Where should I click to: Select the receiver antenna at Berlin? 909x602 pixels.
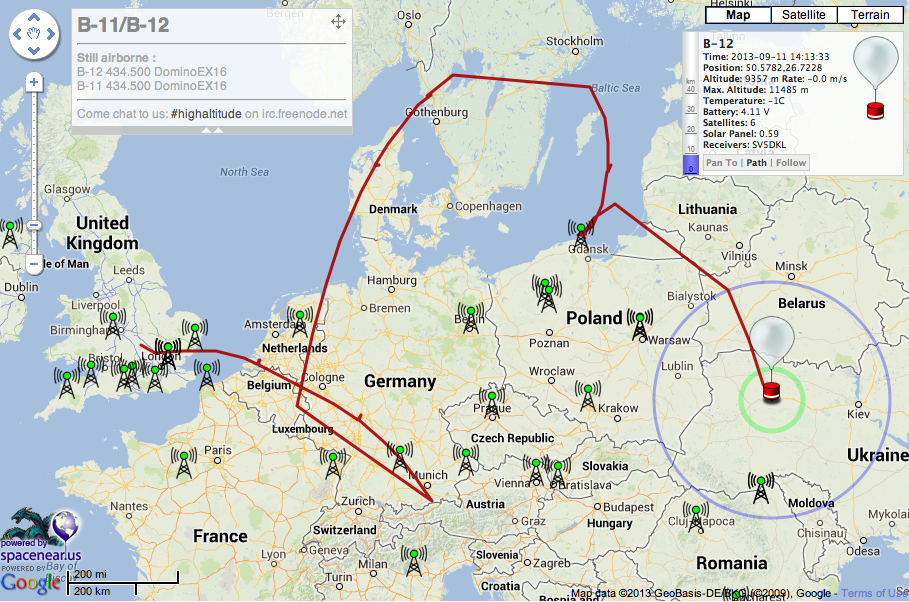(470, 317)
